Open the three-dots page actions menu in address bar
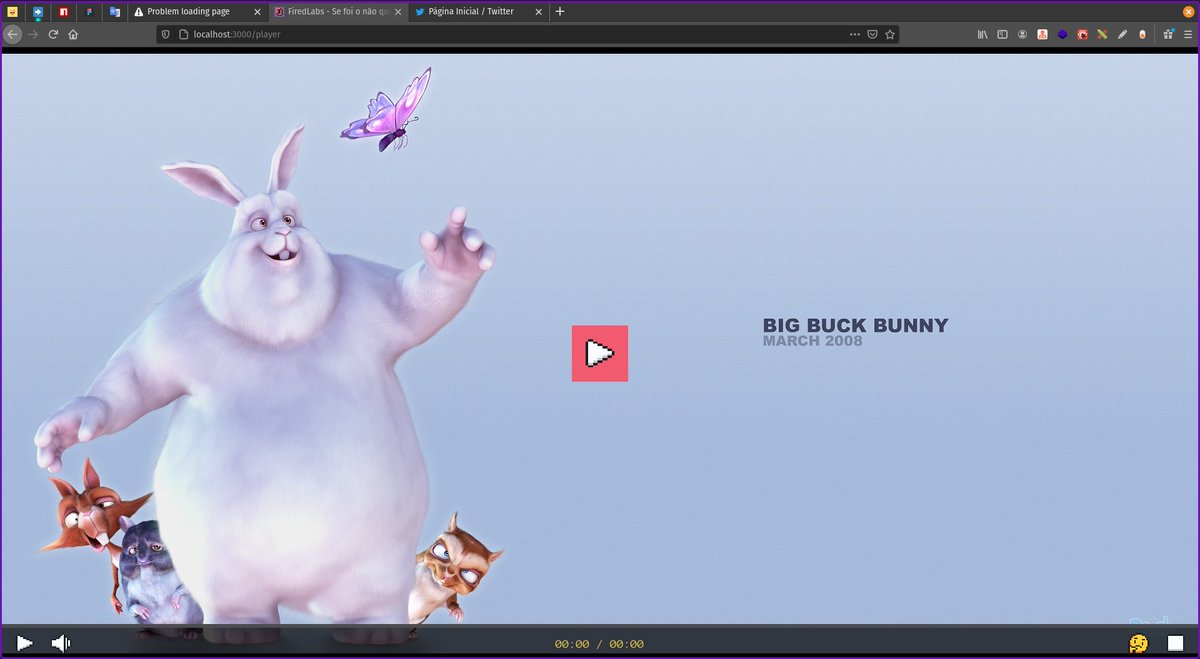Viewport: 1200px width, 659px height. coord(854,33)
